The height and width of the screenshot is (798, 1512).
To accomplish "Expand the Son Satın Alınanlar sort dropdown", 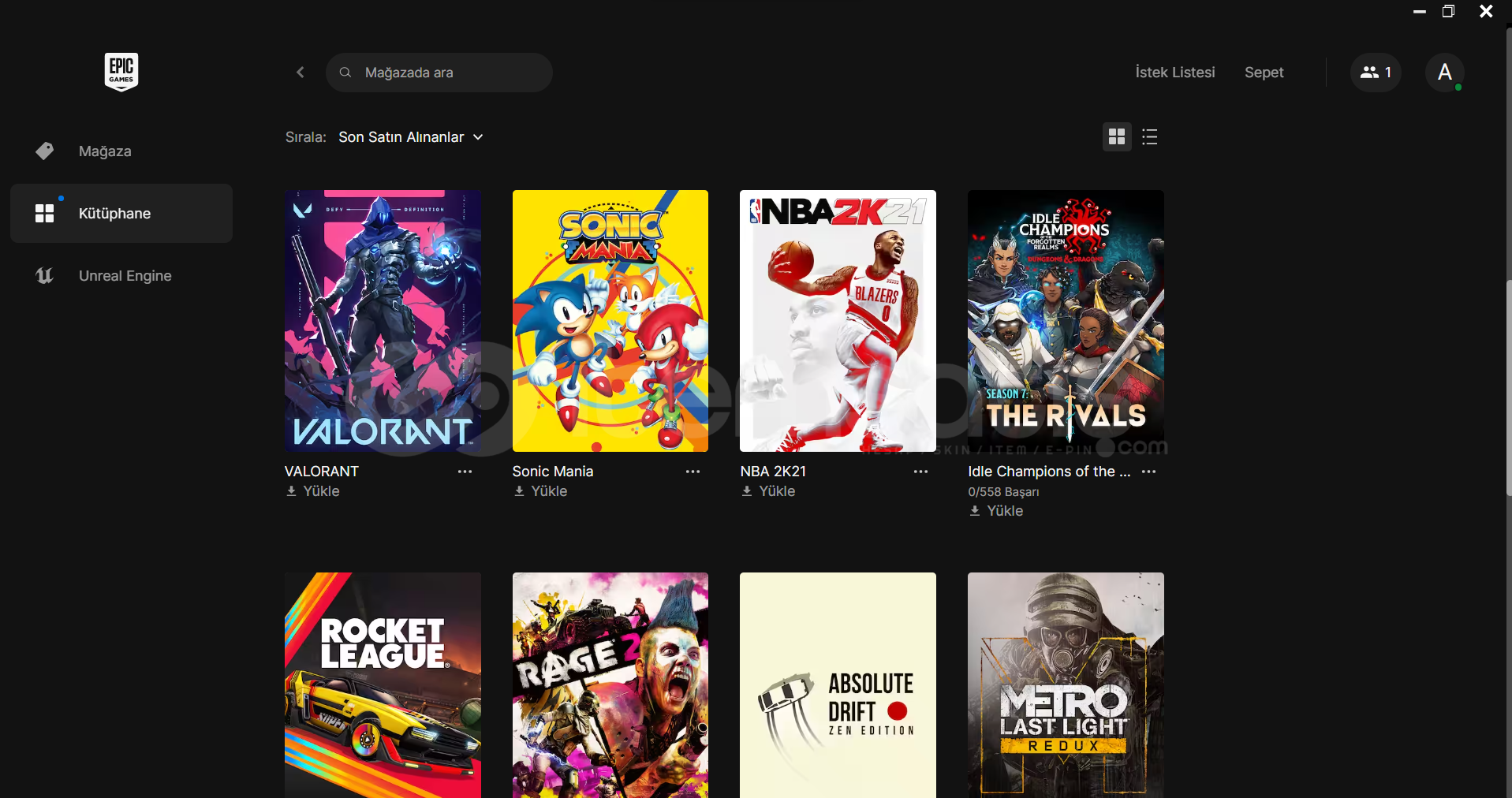I will pyautogui.click(x=411, y=137).
